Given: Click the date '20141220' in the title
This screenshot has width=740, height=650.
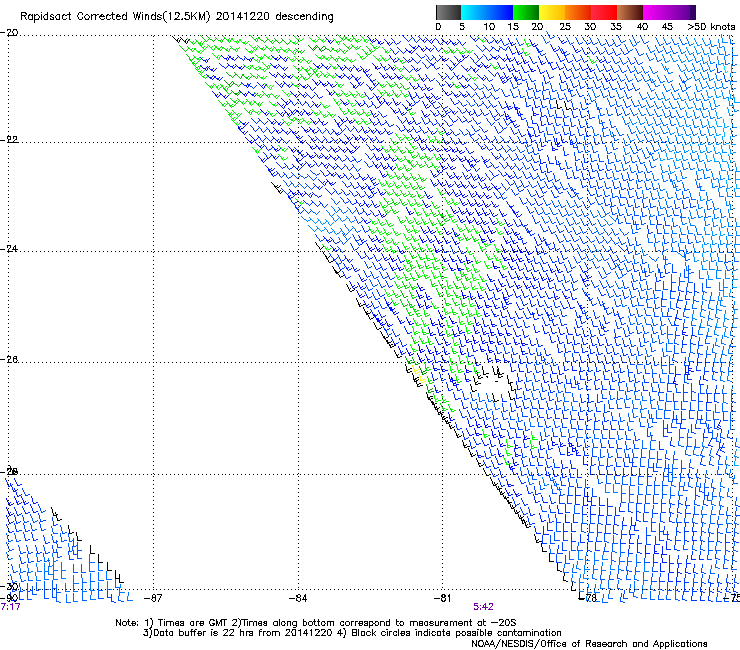Looking at the screenshot, I should [243, 17].
